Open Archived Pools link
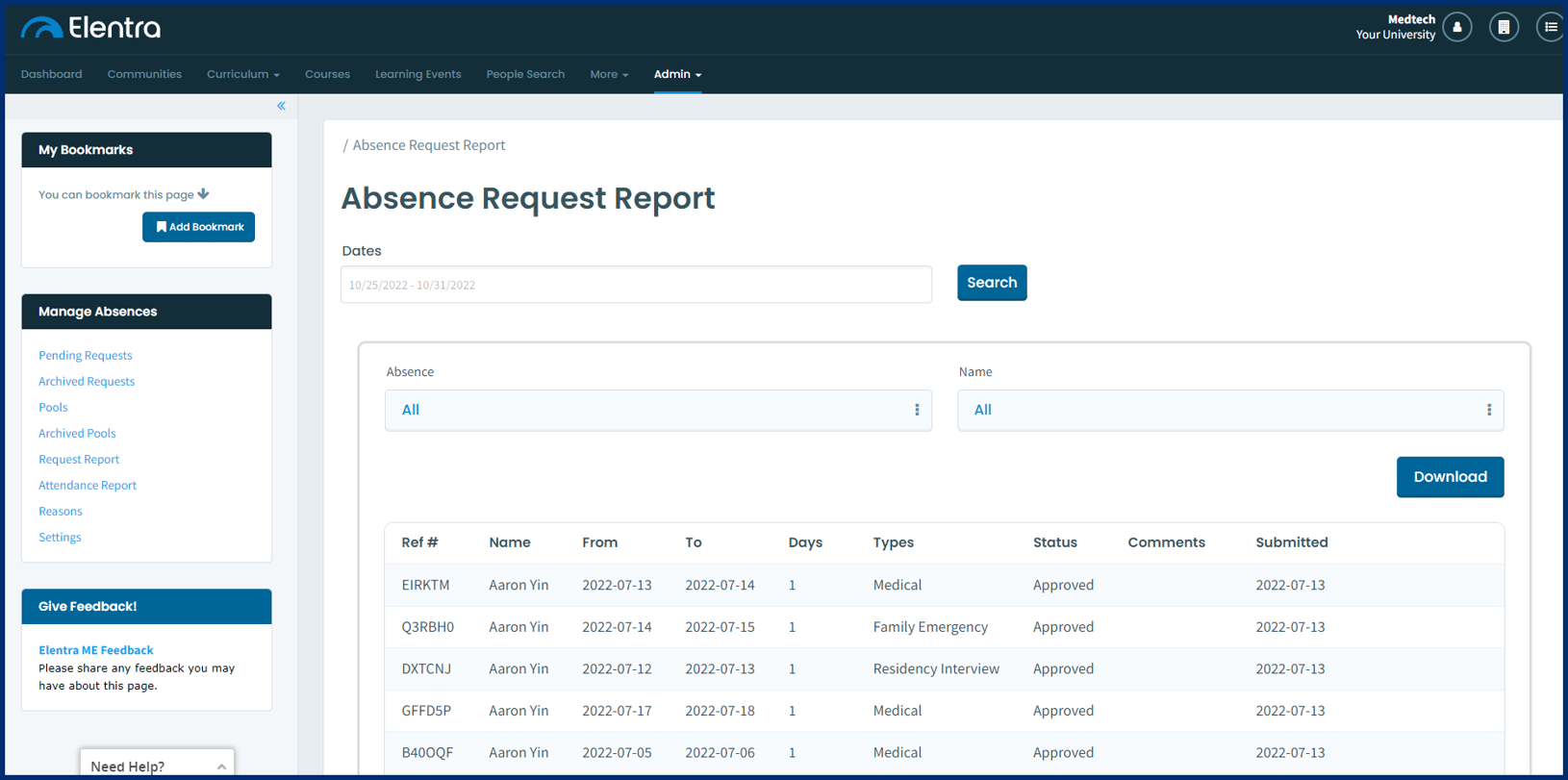The height and width of the screenshot is (780, 1568). pyautogui.click(x=77, y=433)
